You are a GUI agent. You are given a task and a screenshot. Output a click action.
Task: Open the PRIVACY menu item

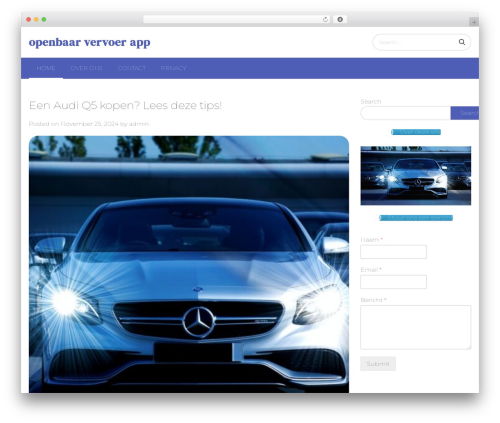173,68
